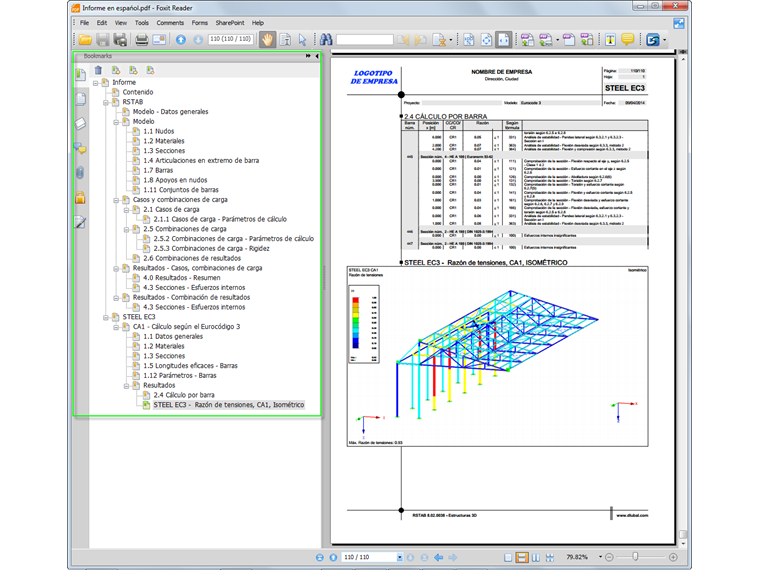Select bookmark 2.4 Cálculo por barra

[184, 395]
